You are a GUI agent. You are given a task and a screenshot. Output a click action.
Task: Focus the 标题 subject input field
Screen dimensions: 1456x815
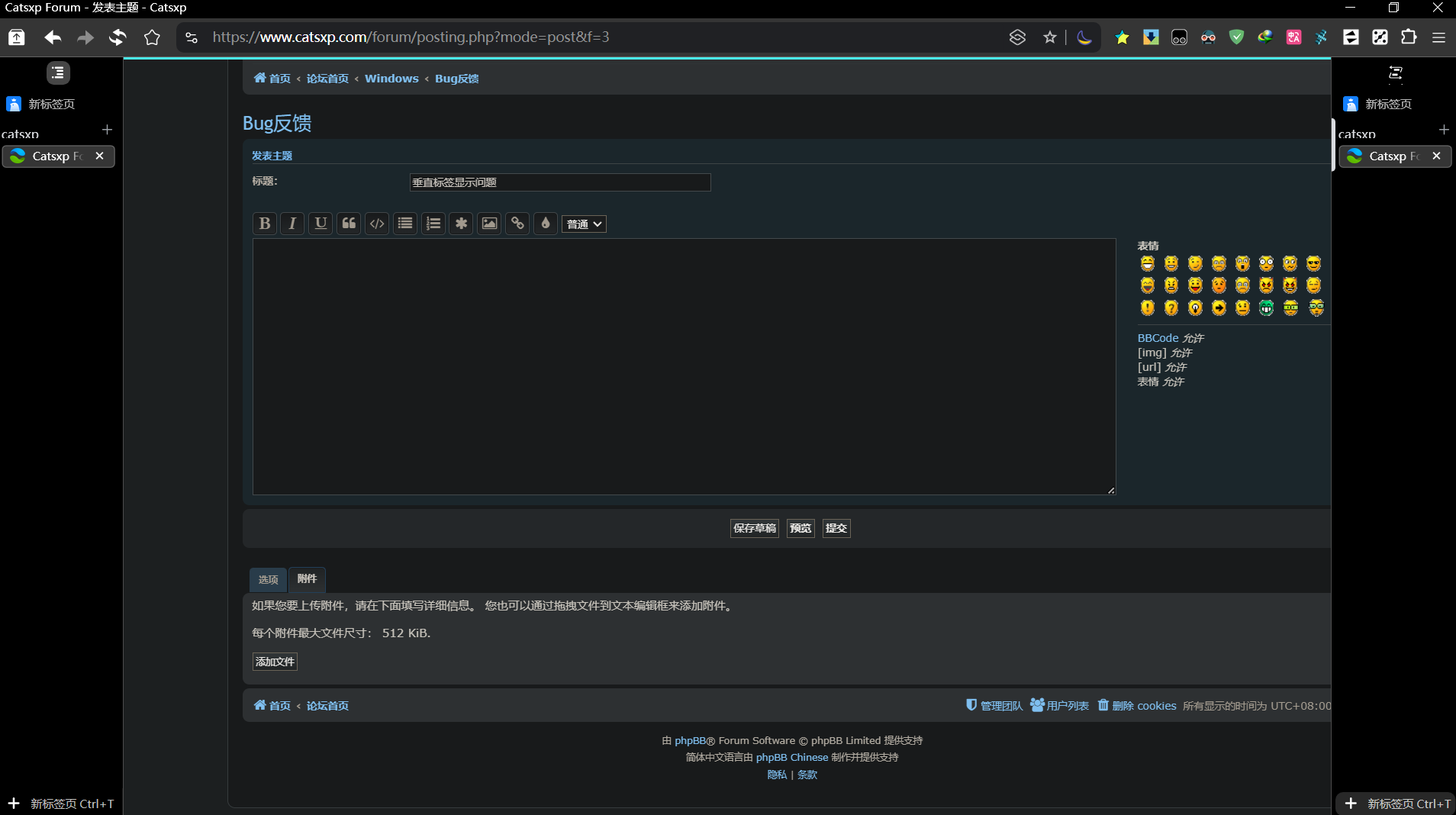pyautogui.click(x=560, y=182)
